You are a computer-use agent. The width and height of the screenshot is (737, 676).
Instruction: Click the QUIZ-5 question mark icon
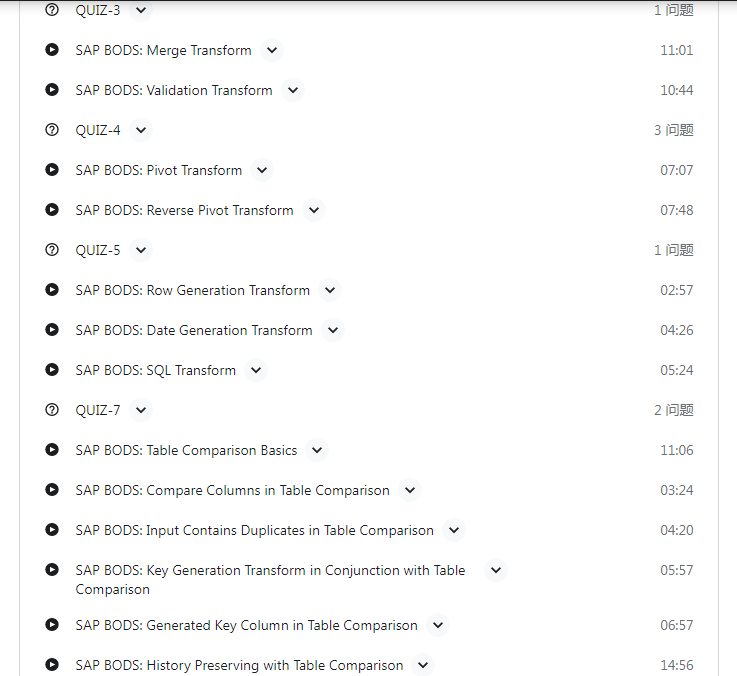52,249
